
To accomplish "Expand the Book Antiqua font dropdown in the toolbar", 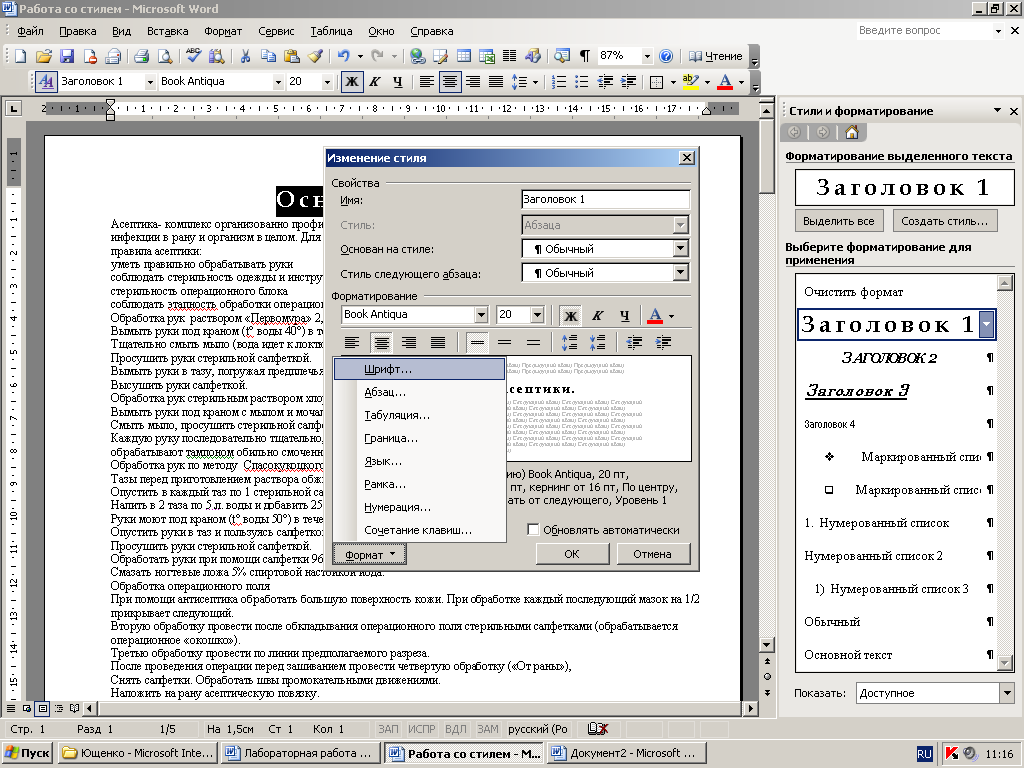I will point(278,82).
